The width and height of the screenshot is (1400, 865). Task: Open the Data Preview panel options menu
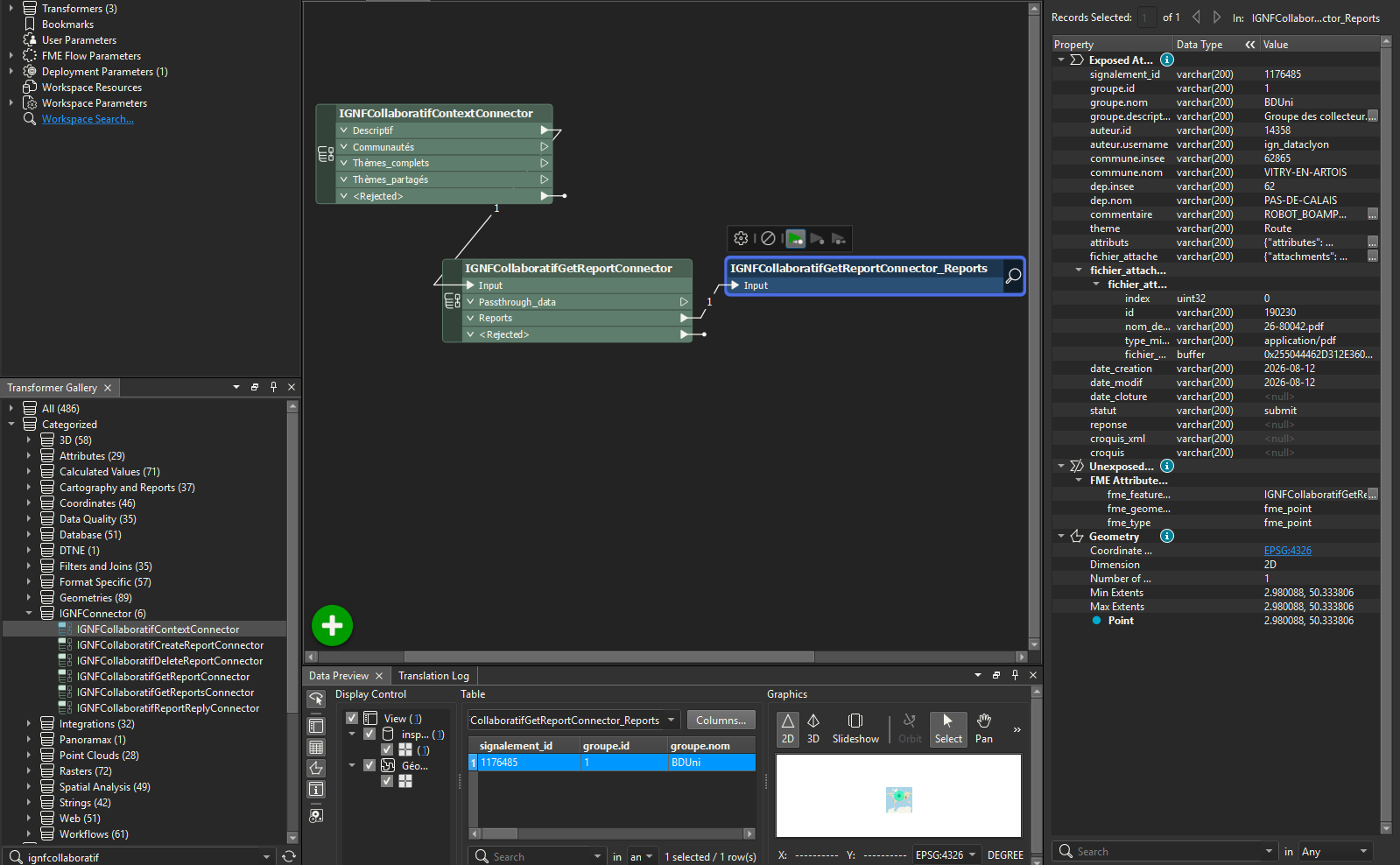[x=978, y=675]
